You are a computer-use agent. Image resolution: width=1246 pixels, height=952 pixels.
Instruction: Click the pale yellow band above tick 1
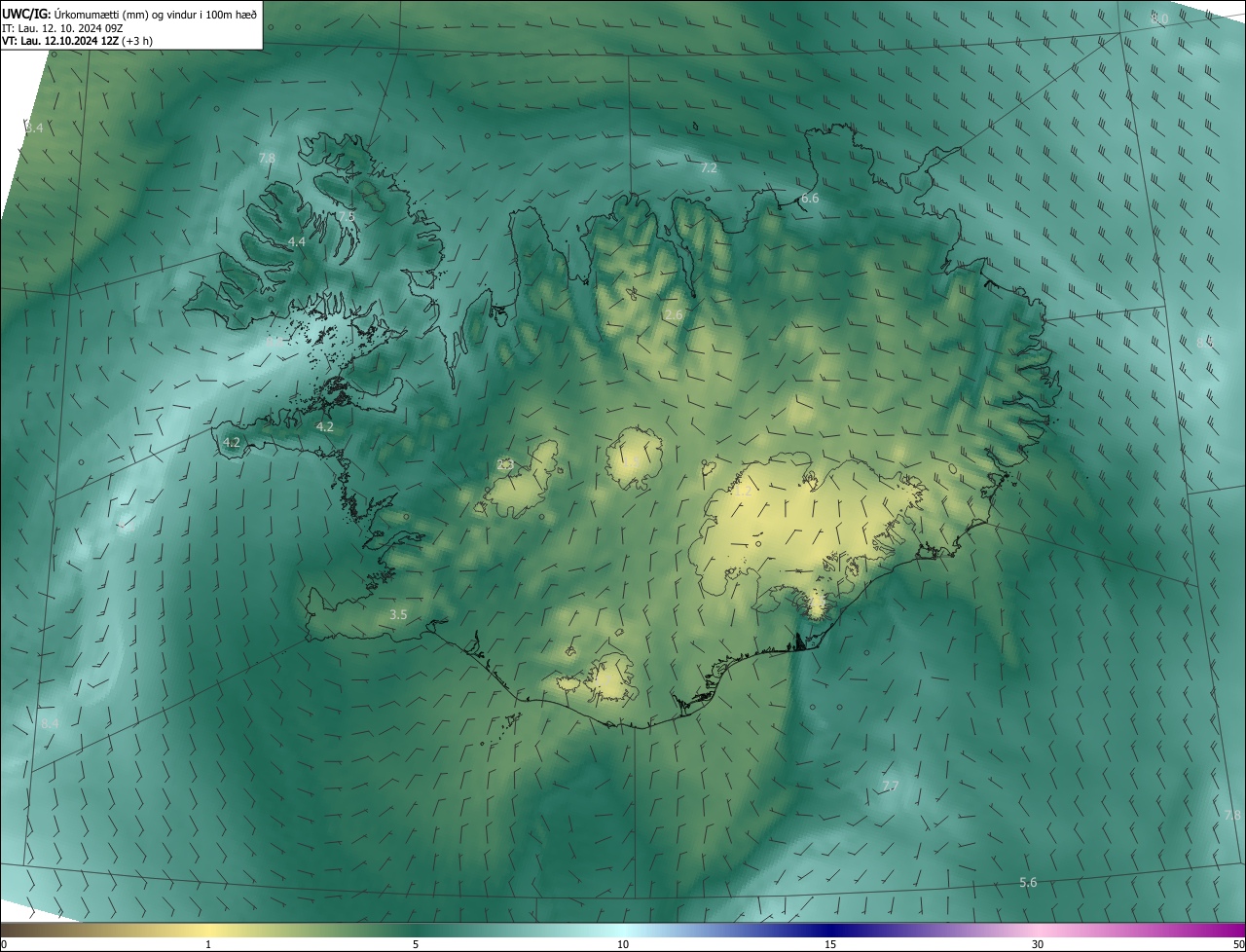coord(208,930)
